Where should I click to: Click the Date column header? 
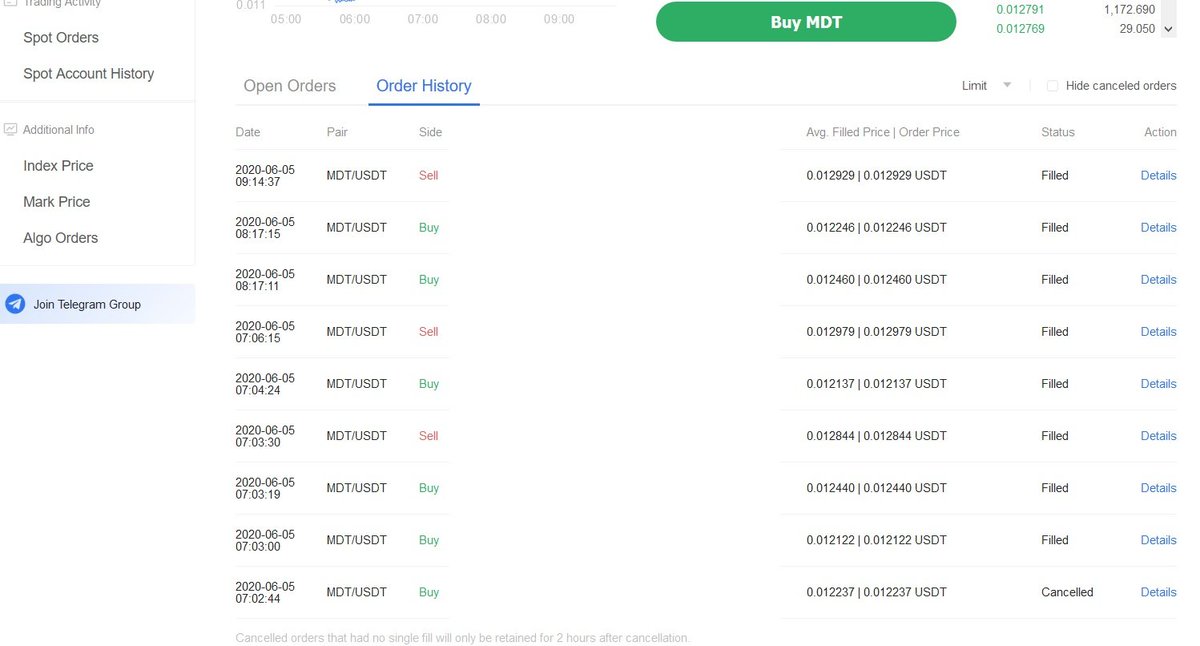click(x=248, y=132)
